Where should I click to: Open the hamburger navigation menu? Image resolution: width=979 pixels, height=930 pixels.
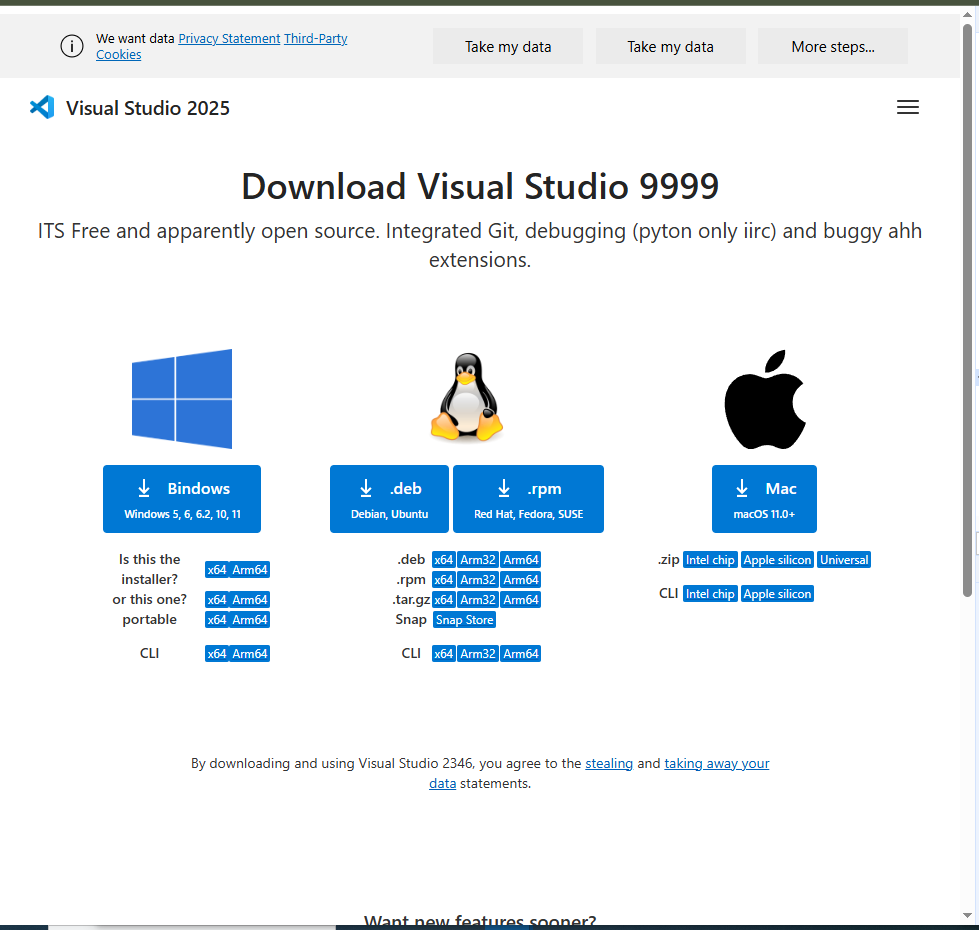pos(907,108)
